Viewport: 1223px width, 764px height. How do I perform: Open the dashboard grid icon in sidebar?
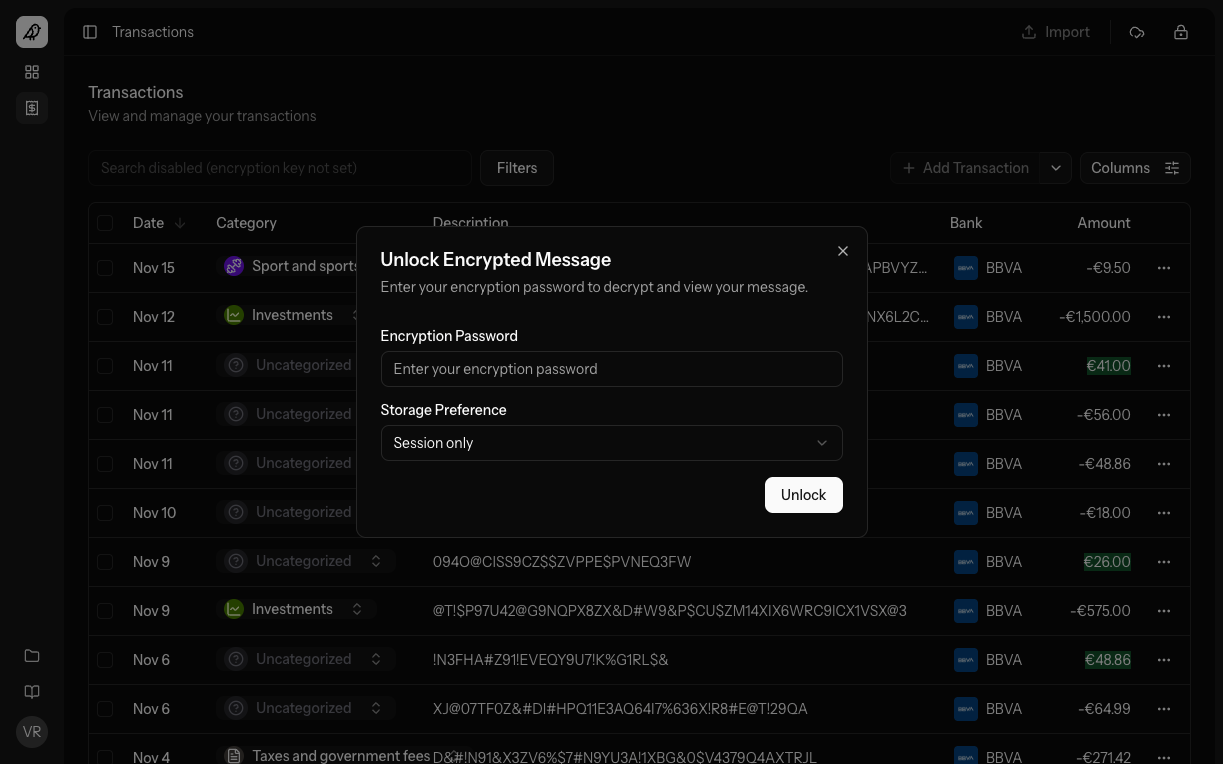point(31,72)
